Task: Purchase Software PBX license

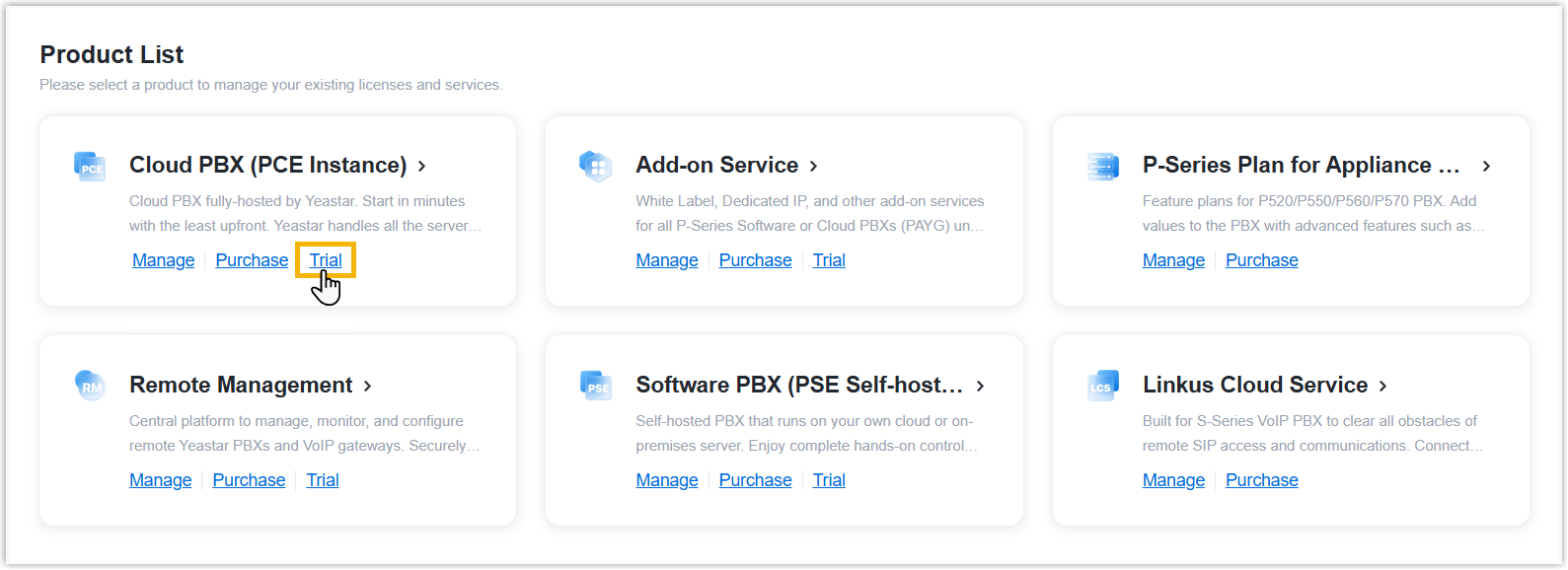Action: pos(755,480)
